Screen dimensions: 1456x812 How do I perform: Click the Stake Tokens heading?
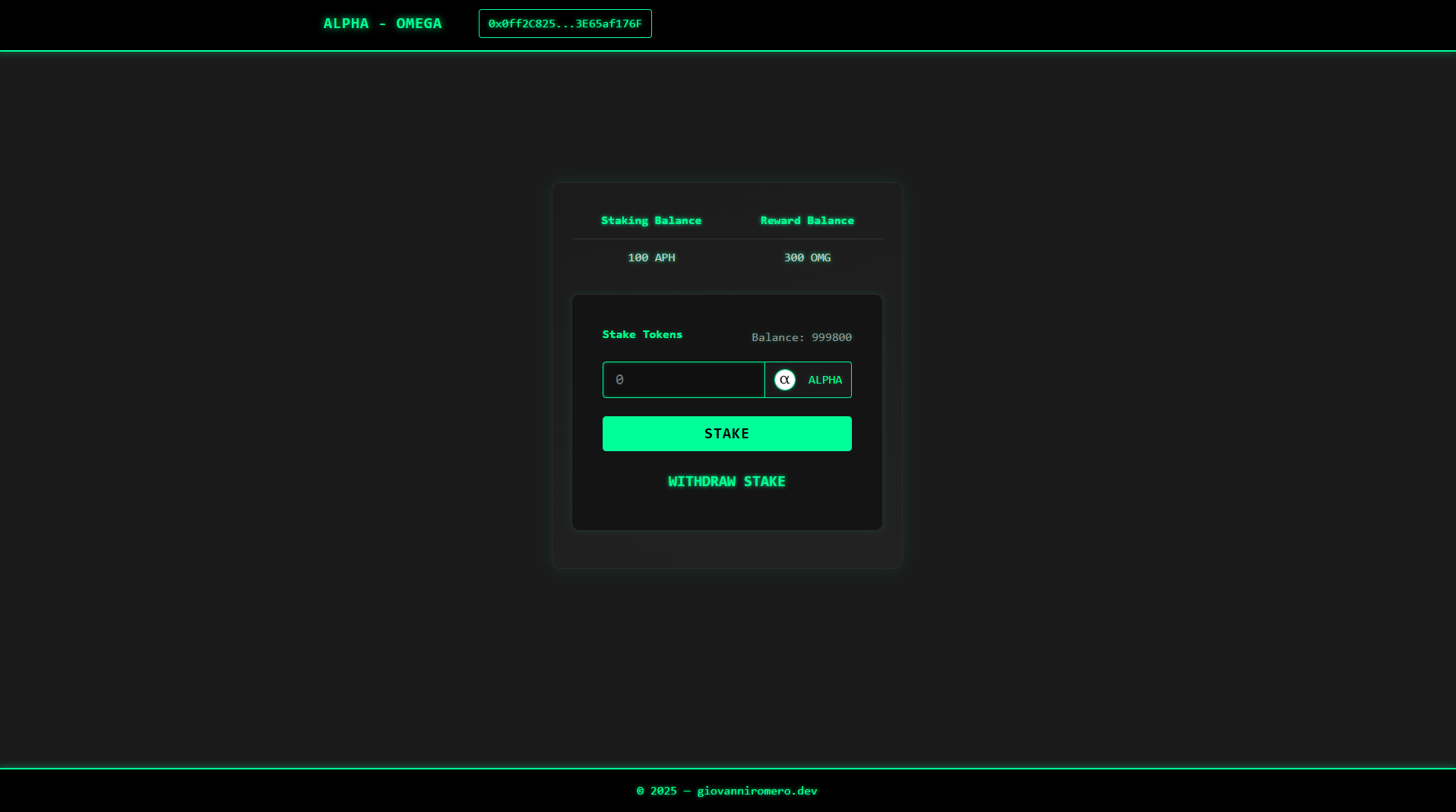pos(642,334)
